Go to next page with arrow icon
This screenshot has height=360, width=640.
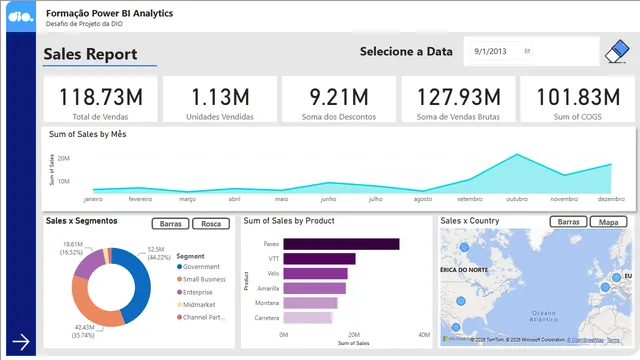(21, 342)
